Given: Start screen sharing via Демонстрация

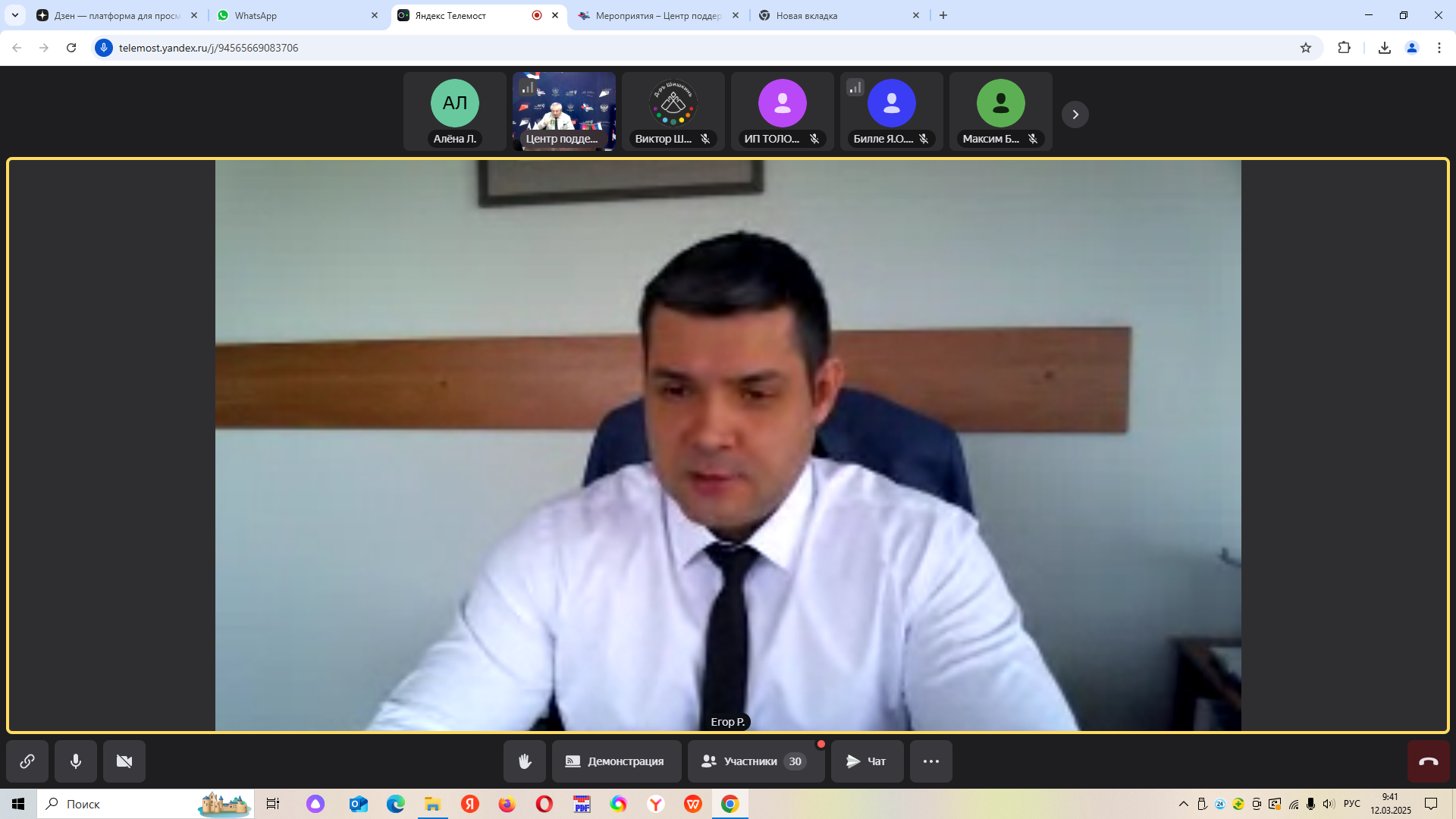Looking at the screenshot, I should (x=616, y=761).
